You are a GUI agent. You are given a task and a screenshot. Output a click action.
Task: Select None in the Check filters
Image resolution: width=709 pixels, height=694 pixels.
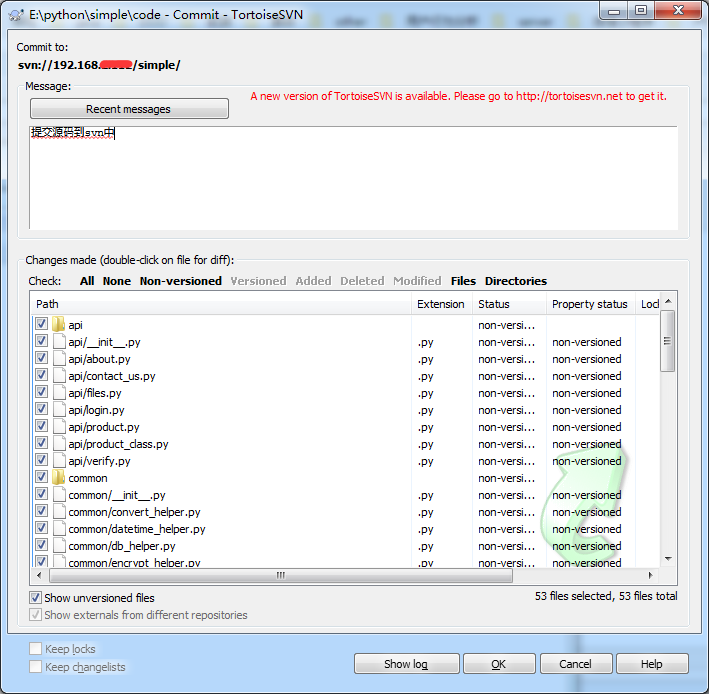[117, 281]
